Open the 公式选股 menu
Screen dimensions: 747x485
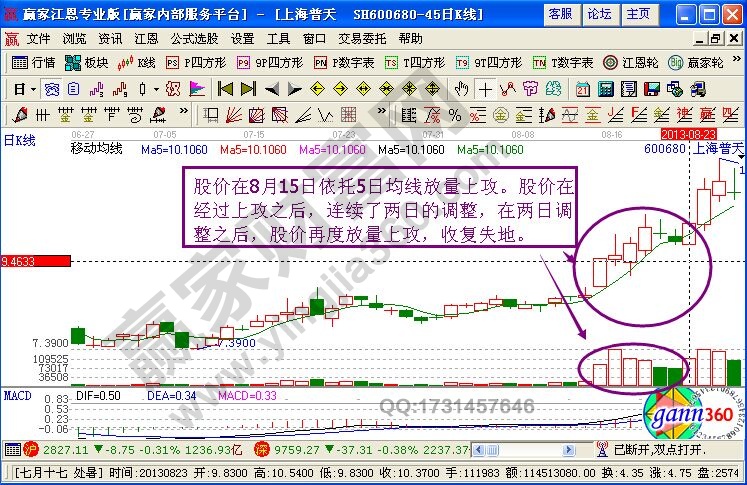coord(193,39)
